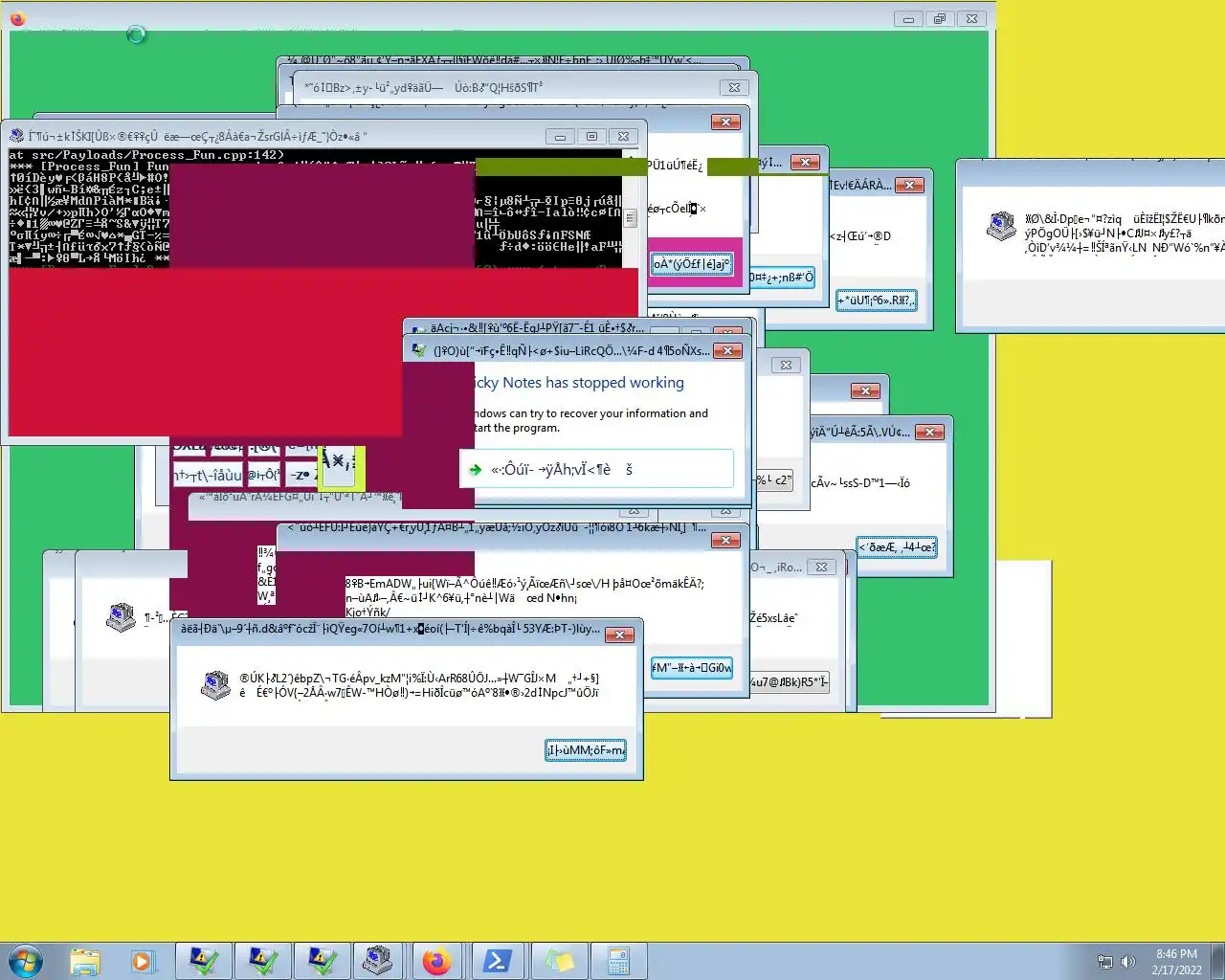Close the 'ûò┴EFU' titled dialog

725,540
